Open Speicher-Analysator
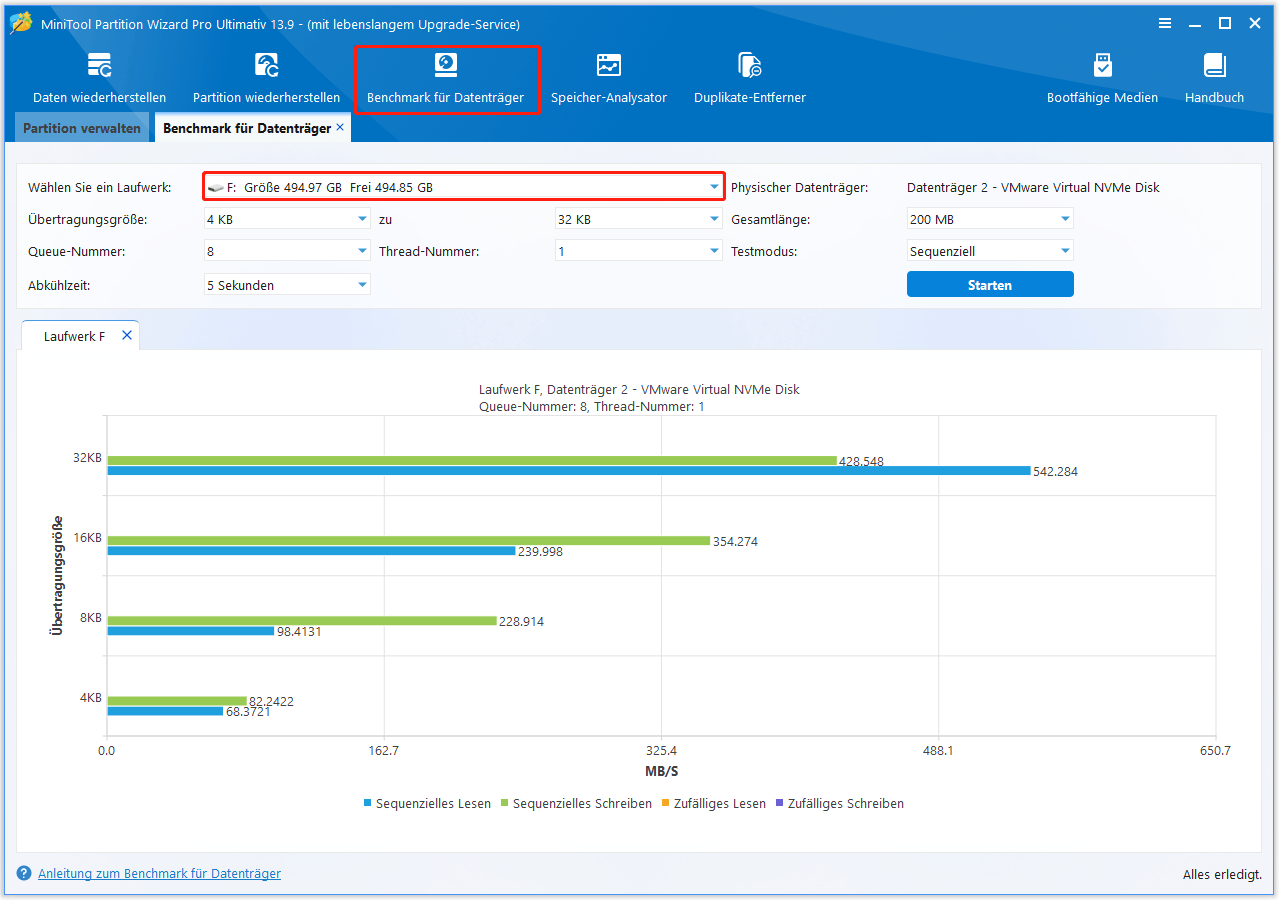The width and height of the screenshot is (1279, 900). click(x=608, y=78)
